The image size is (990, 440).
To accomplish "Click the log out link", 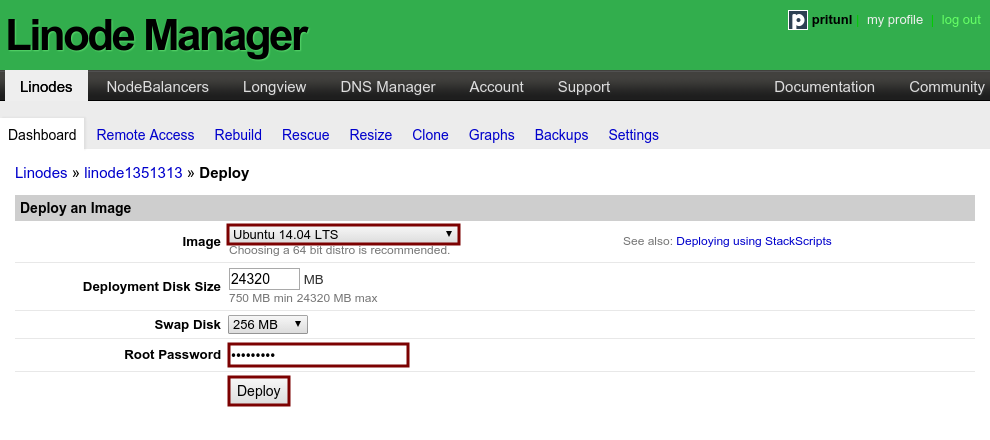I will click(961, 20).
